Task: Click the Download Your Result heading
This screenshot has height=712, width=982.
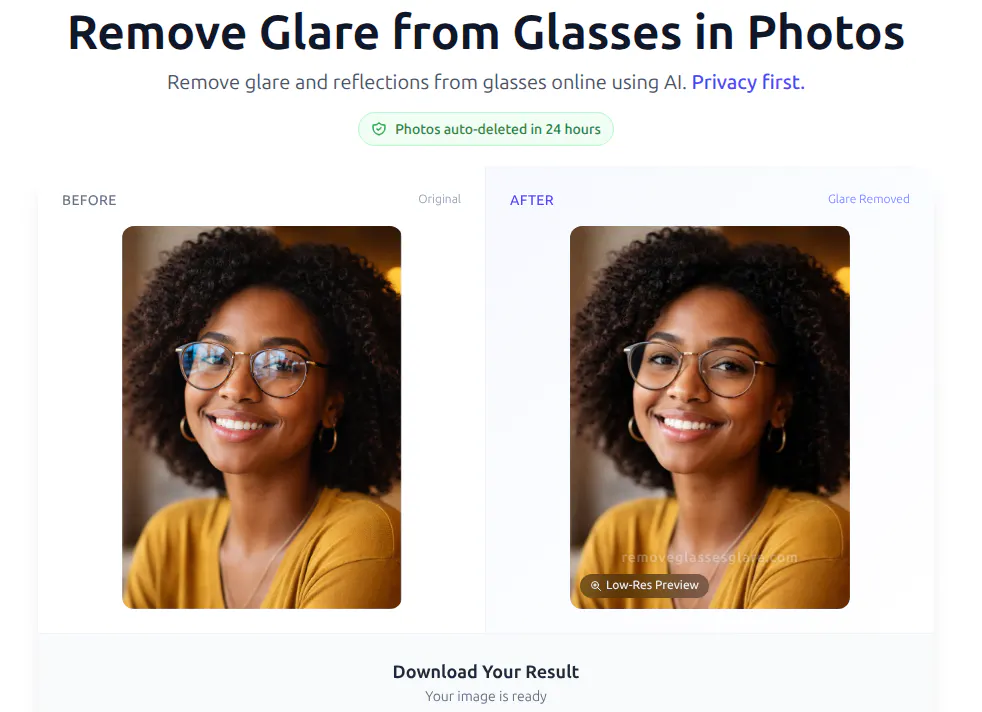Action: pyautogui.click(x=486, y=672)
